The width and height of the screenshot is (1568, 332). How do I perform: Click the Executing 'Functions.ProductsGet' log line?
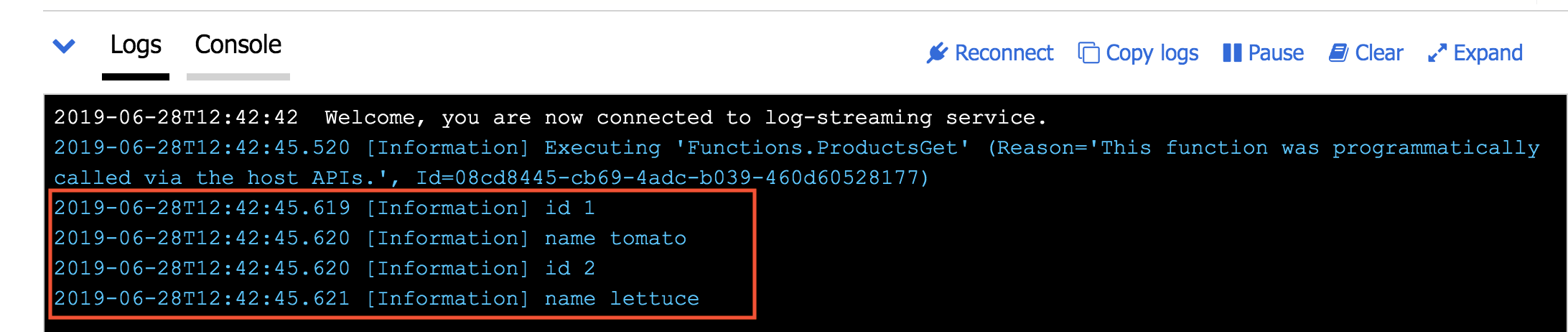796,148
